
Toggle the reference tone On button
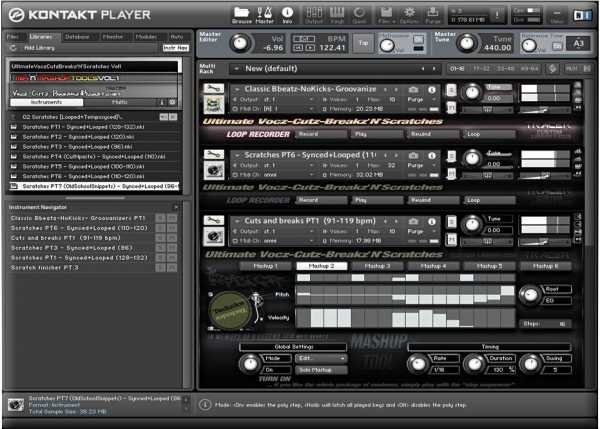558,46
